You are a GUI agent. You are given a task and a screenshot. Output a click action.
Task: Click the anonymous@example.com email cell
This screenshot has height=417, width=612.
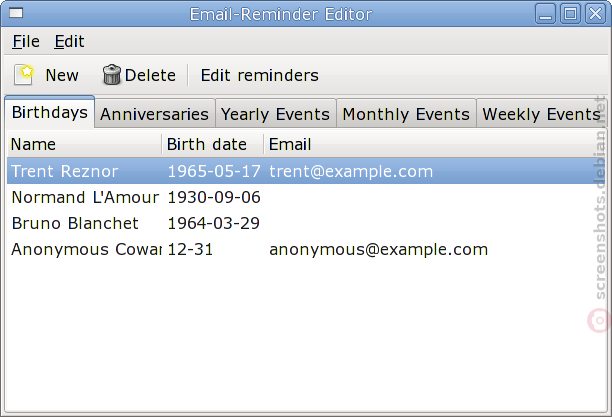378,249
